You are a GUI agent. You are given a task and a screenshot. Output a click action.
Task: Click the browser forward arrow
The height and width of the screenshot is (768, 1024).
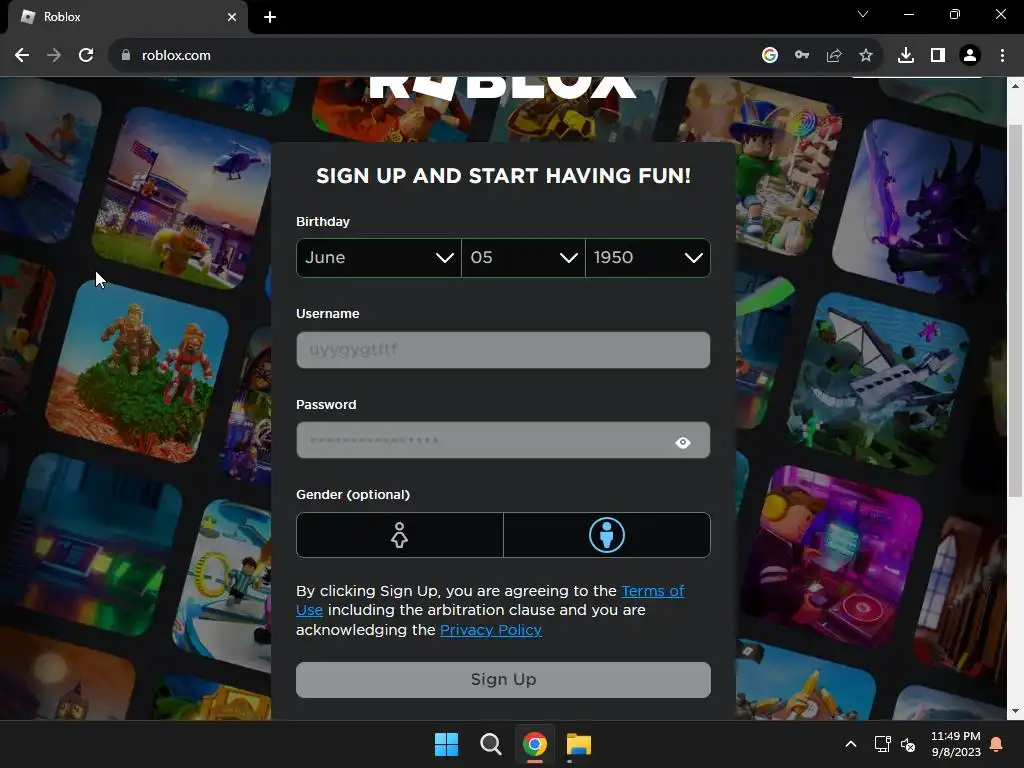point(54,56)
